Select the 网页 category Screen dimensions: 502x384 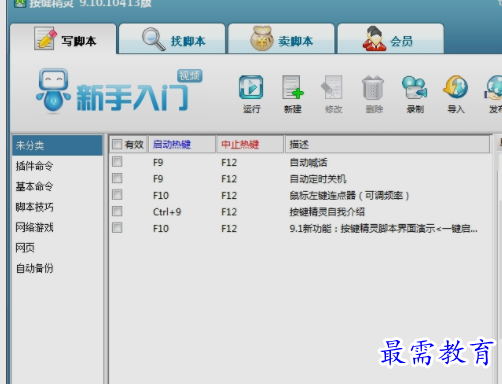[25, 248]
